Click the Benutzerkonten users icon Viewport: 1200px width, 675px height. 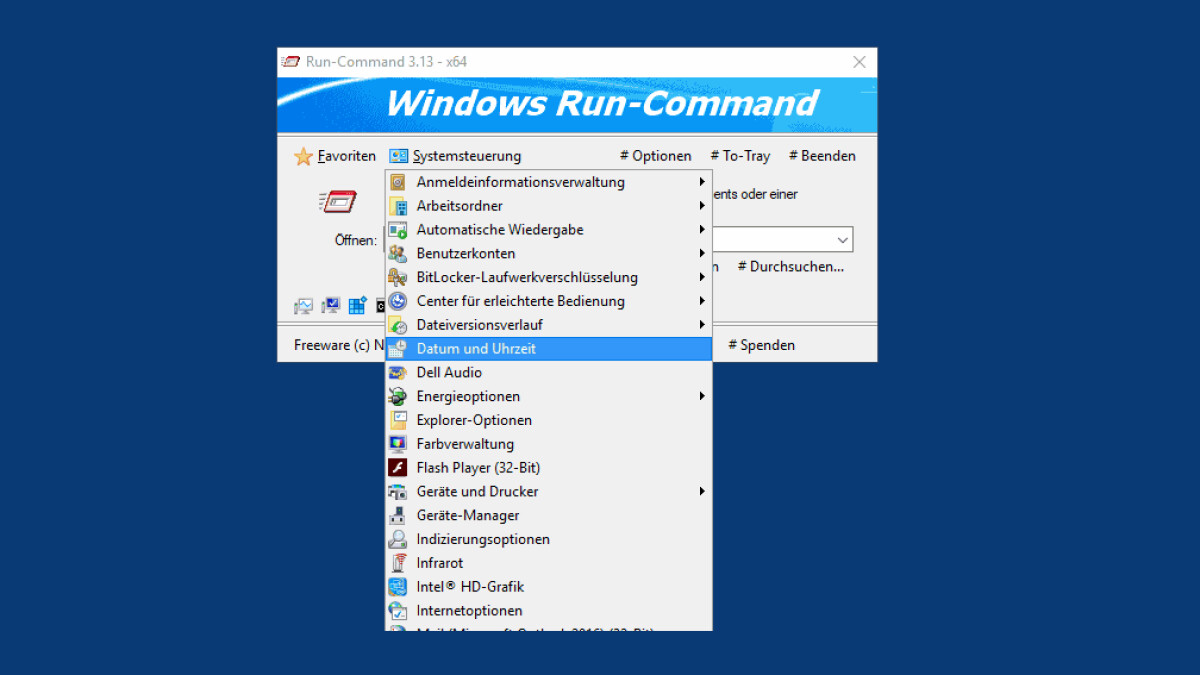pos(398,254)
